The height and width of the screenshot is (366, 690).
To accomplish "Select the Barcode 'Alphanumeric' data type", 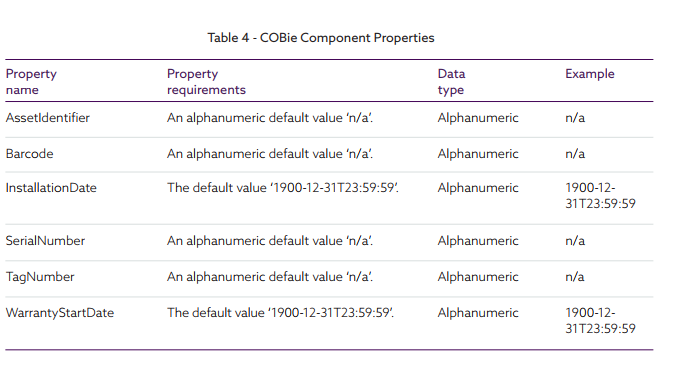I will pyautogui.click(x=478, y=154).
